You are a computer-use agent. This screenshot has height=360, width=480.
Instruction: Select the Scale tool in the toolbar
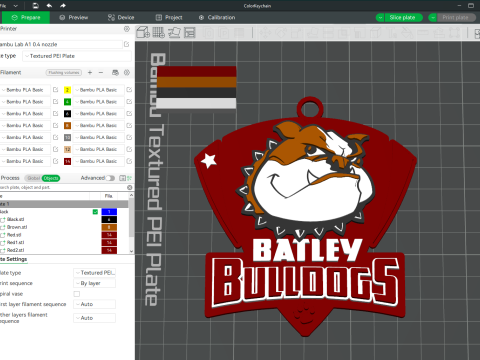(296, 32)
